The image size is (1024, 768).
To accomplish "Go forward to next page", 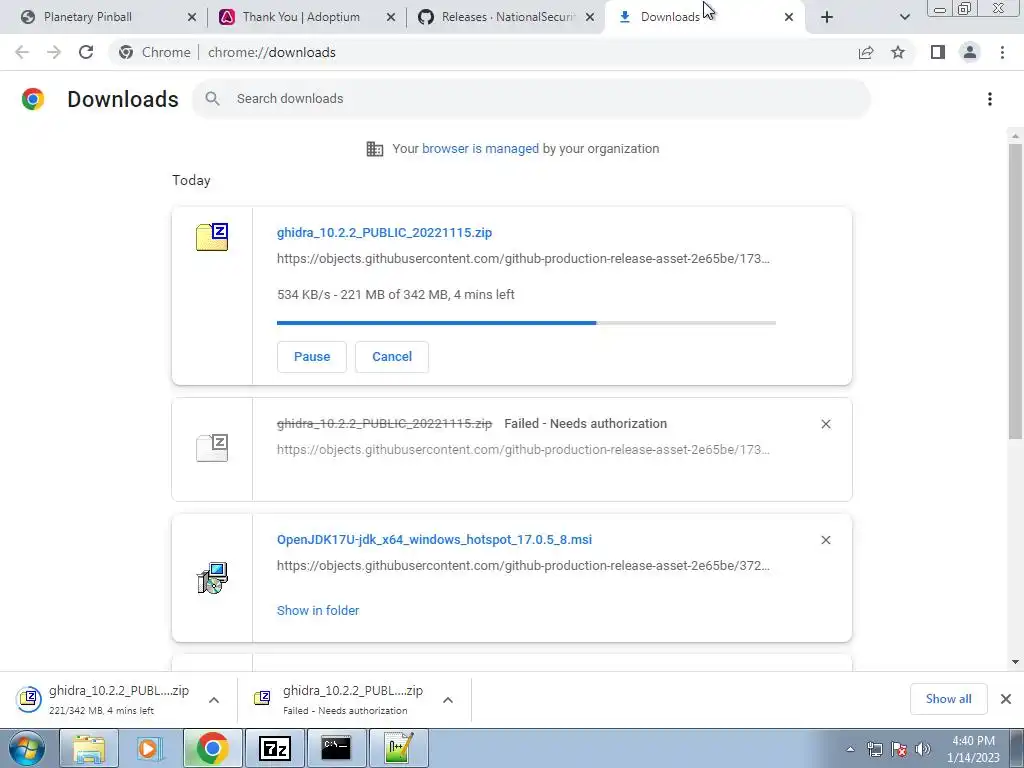I will pos(54,52).
